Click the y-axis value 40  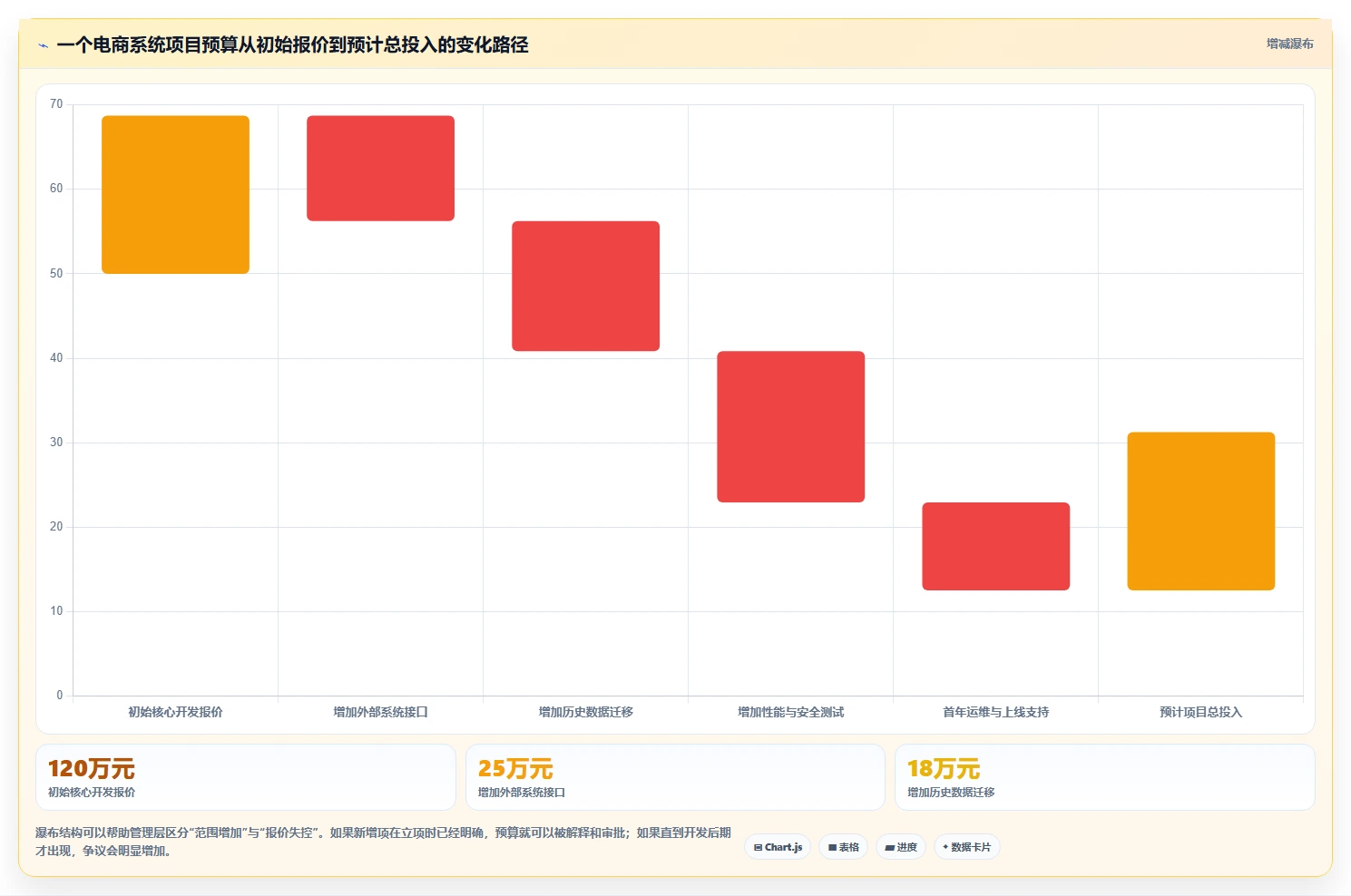[56, 357]
